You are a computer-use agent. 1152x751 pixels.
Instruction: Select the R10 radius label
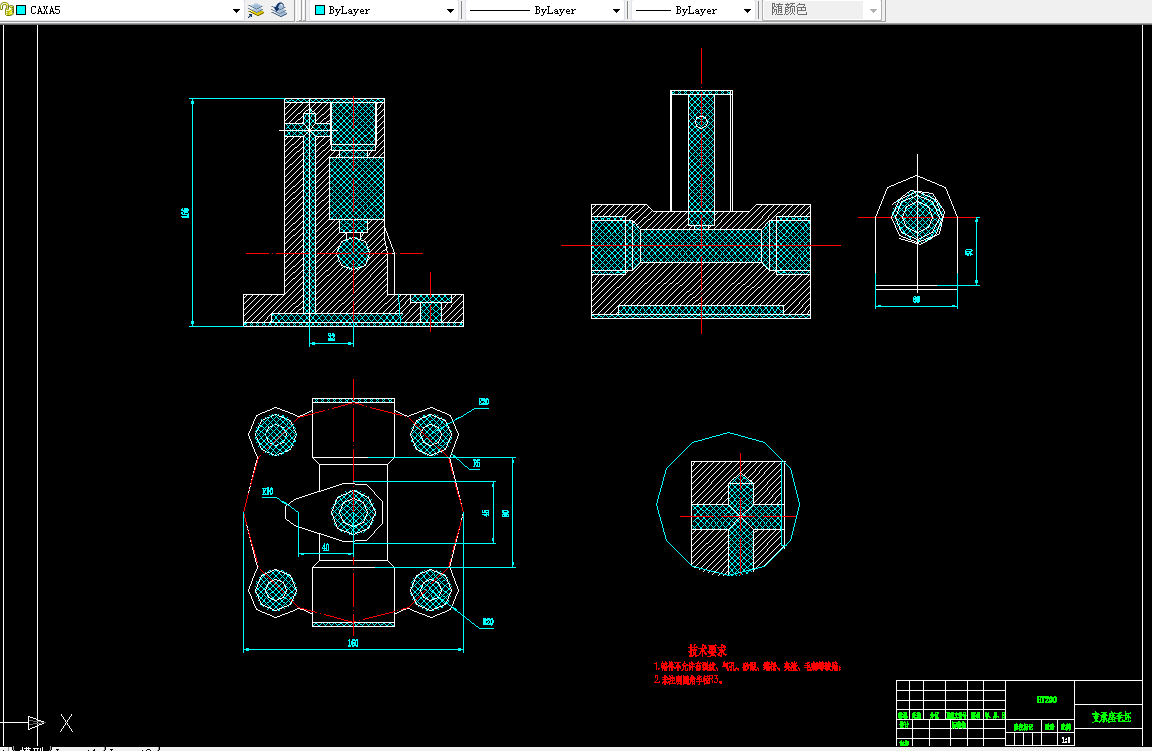[267, 492]
